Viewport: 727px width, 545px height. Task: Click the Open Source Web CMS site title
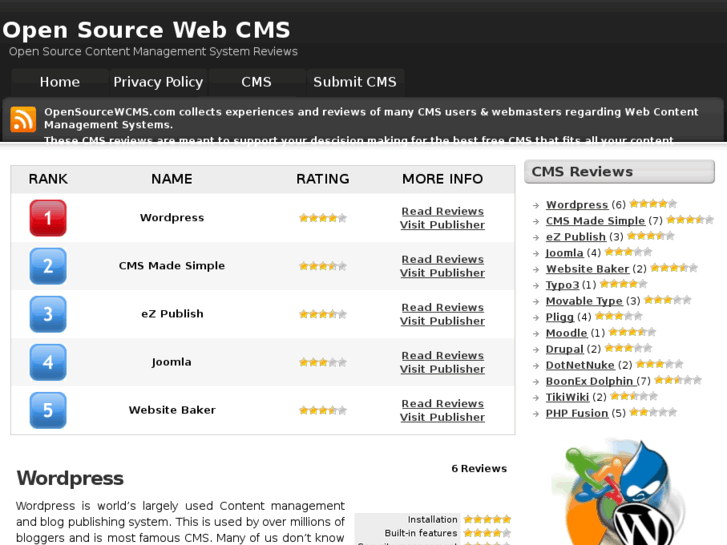(x=147, y=30)
